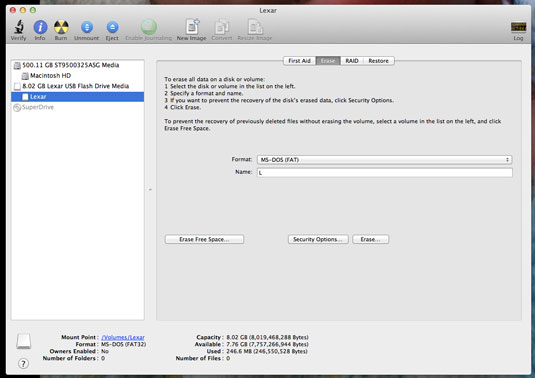Open the Log icon

(x=518, y=27)
